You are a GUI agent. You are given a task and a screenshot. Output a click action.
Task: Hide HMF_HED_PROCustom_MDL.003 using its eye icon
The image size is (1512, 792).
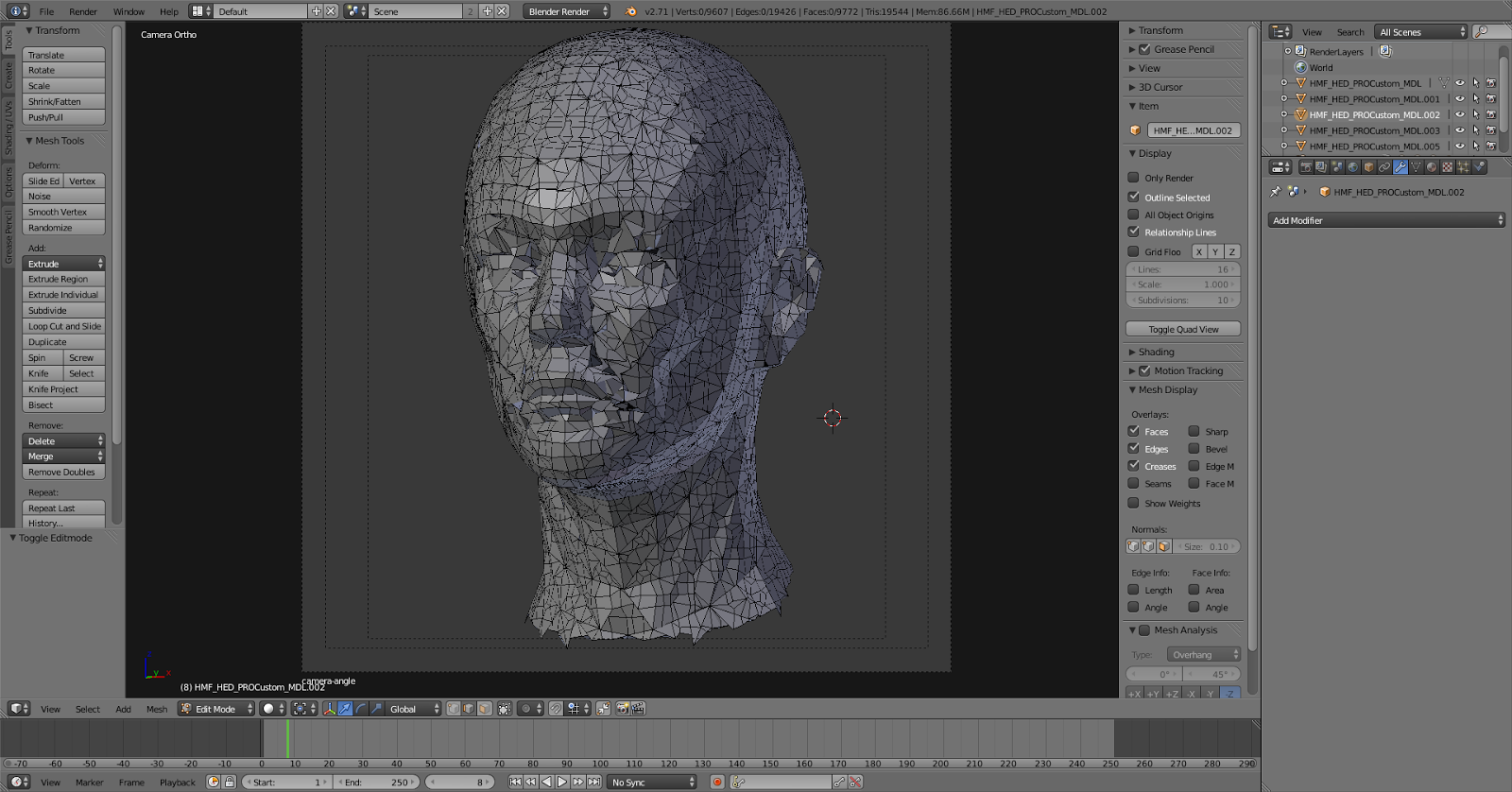pyautogui.click(x=1459, y=130)
